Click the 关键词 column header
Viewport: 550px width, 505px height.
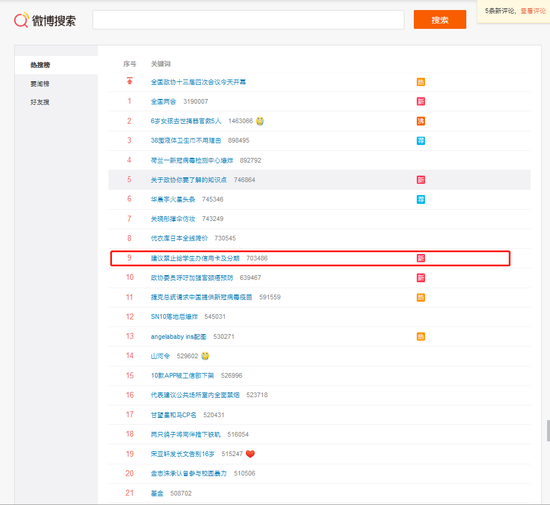click(x=161, y=64)
